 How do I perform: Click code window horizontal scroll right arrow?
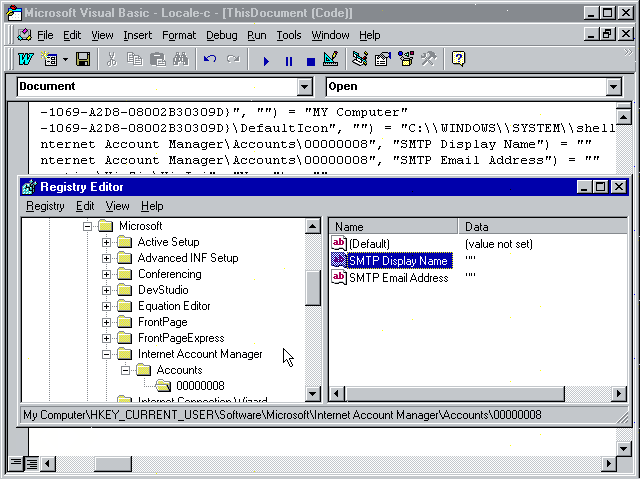pos(609,463)
